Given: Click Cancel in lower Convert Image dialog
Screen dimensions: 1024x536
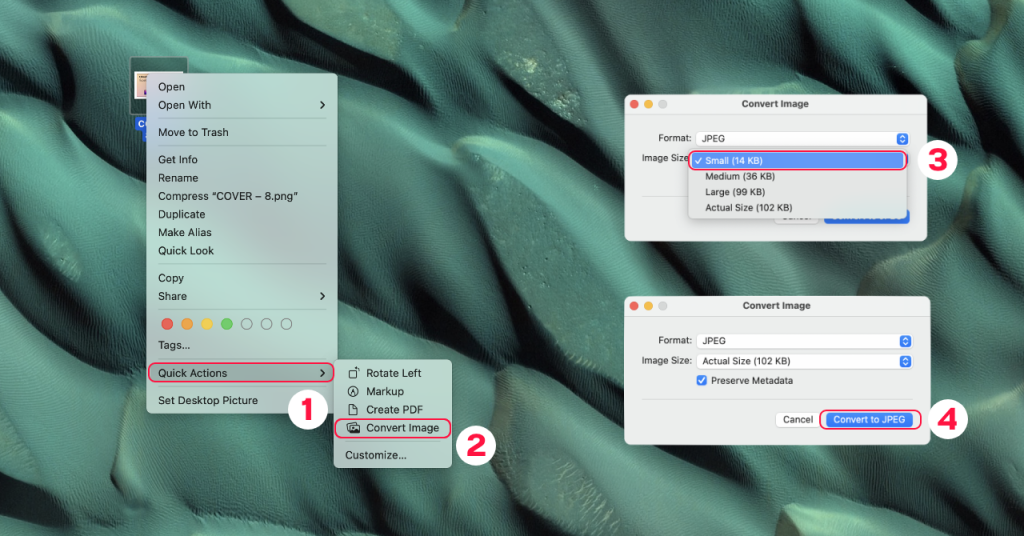Looking at the screenshot, I should point(797,419).
